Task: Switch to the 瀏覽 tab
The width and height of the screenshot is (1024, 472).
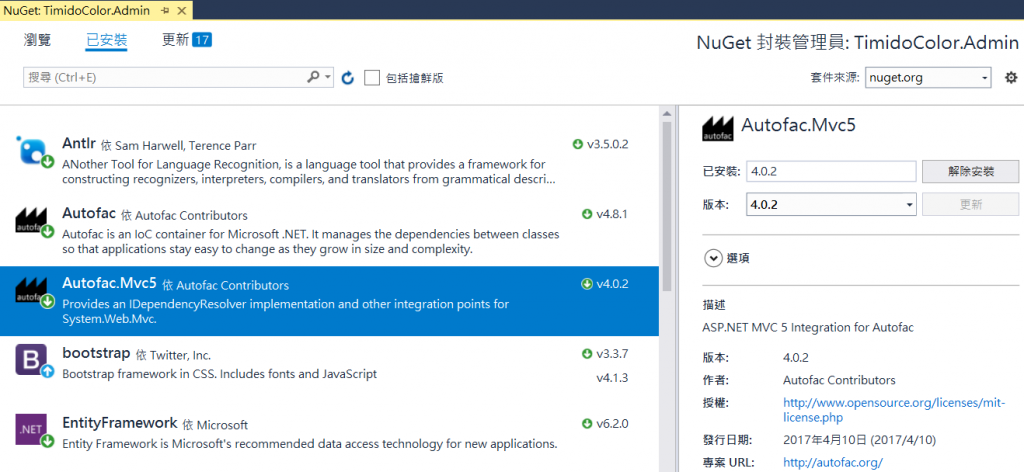Action: coord(39,40)
